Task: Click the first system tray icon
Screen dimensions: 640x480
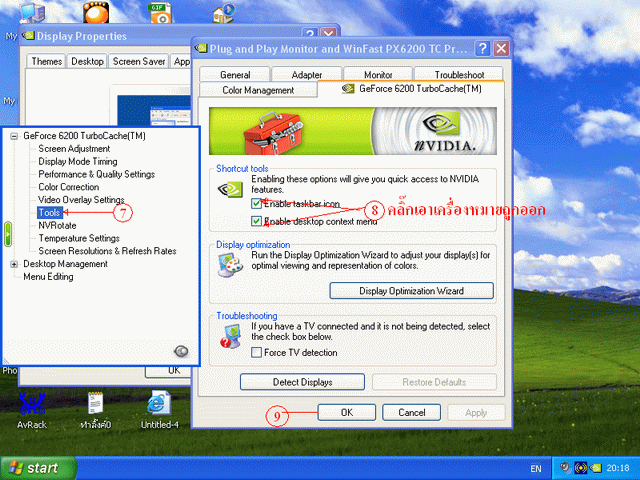Action: point(565,468)
